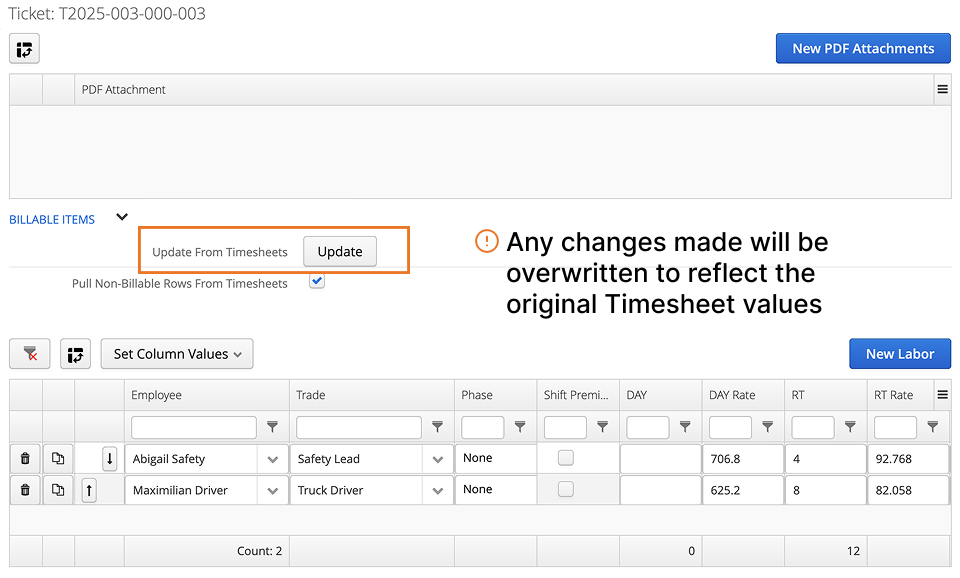Screen dimensions: 960x578
Task: Uncheck Pull Non-Billable Rows From Timesheets
Action: click(x=317, y=281)
